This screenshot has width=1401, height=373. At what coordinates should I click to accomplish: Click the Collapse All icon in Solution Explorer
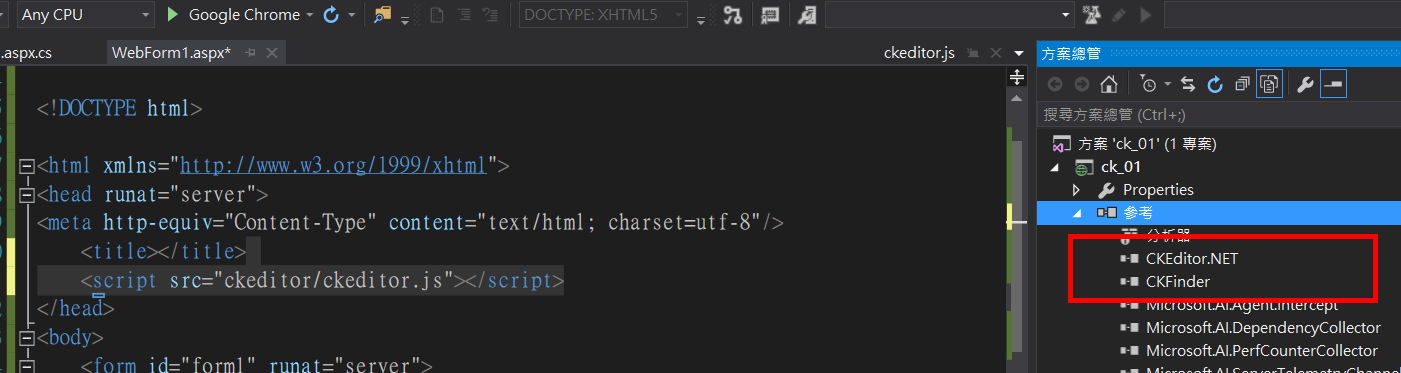(1243, 84)
